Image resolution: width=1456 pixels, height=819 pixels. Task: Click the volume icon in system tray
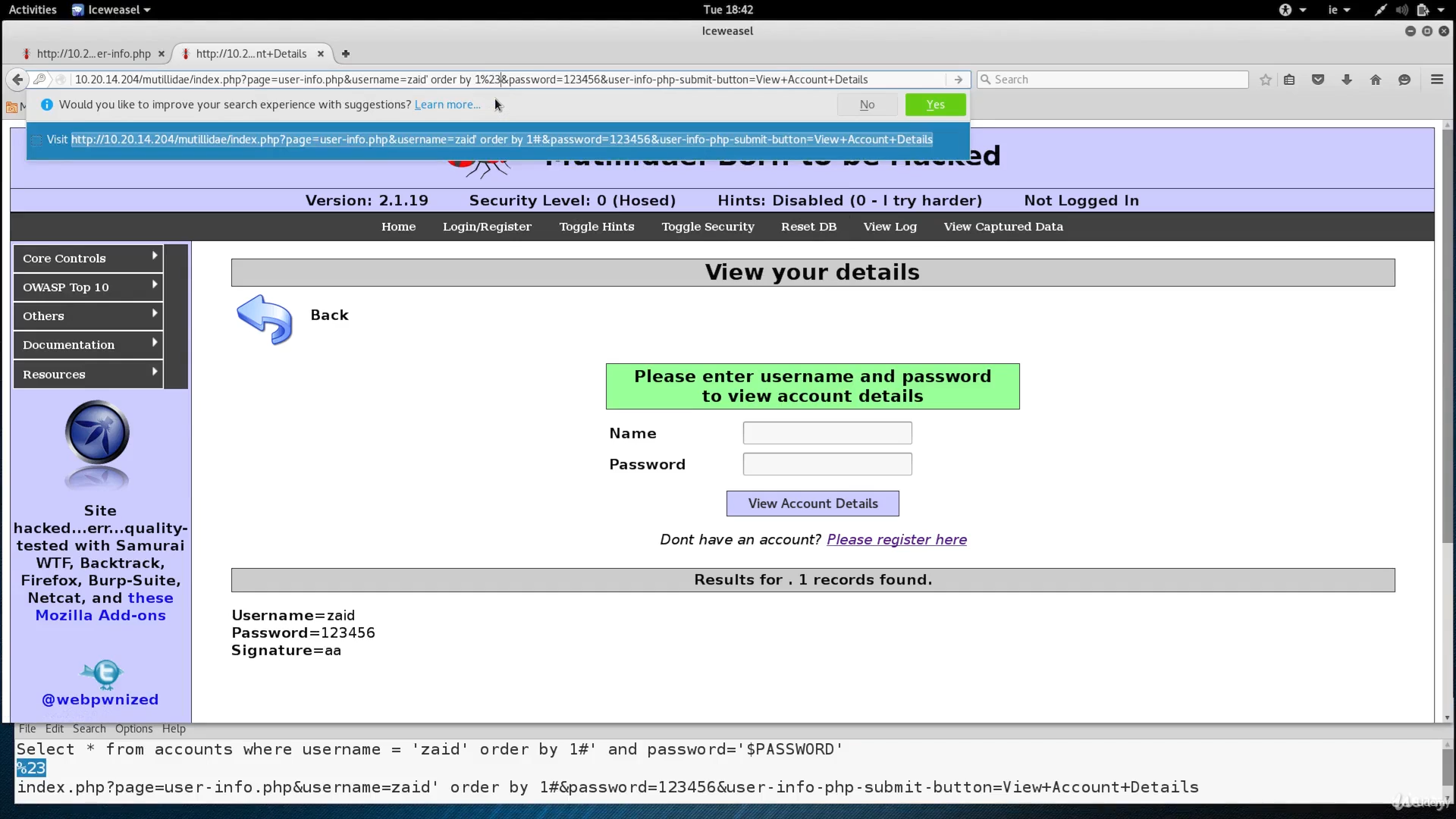coord(1401,10)
